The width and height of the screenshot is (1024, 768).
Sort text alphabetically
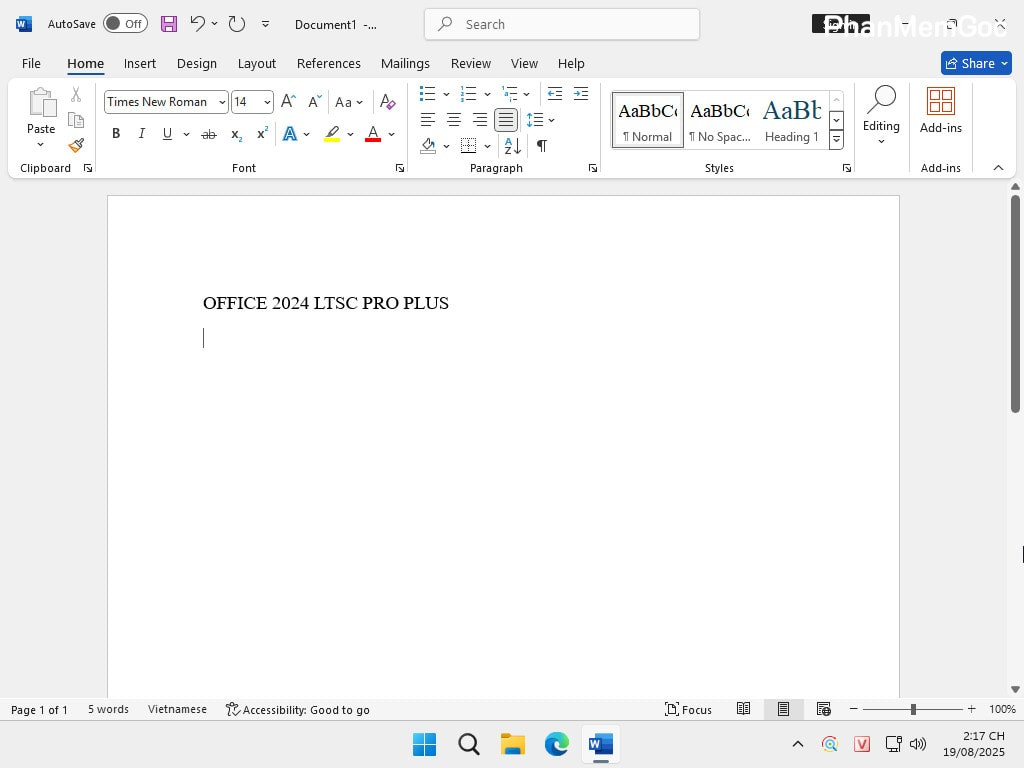pyautogui.click(x=512, y=145)
